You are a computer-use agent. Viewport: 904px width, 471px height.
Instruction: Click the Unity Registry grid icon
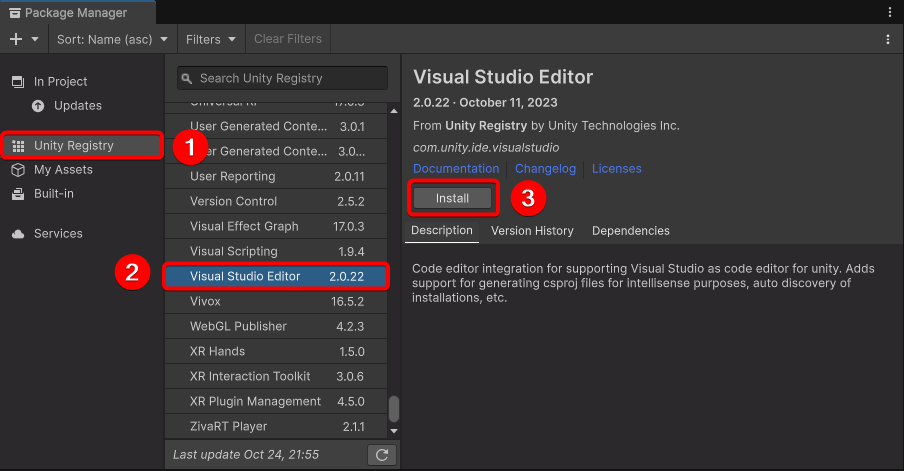coord(17,146)
